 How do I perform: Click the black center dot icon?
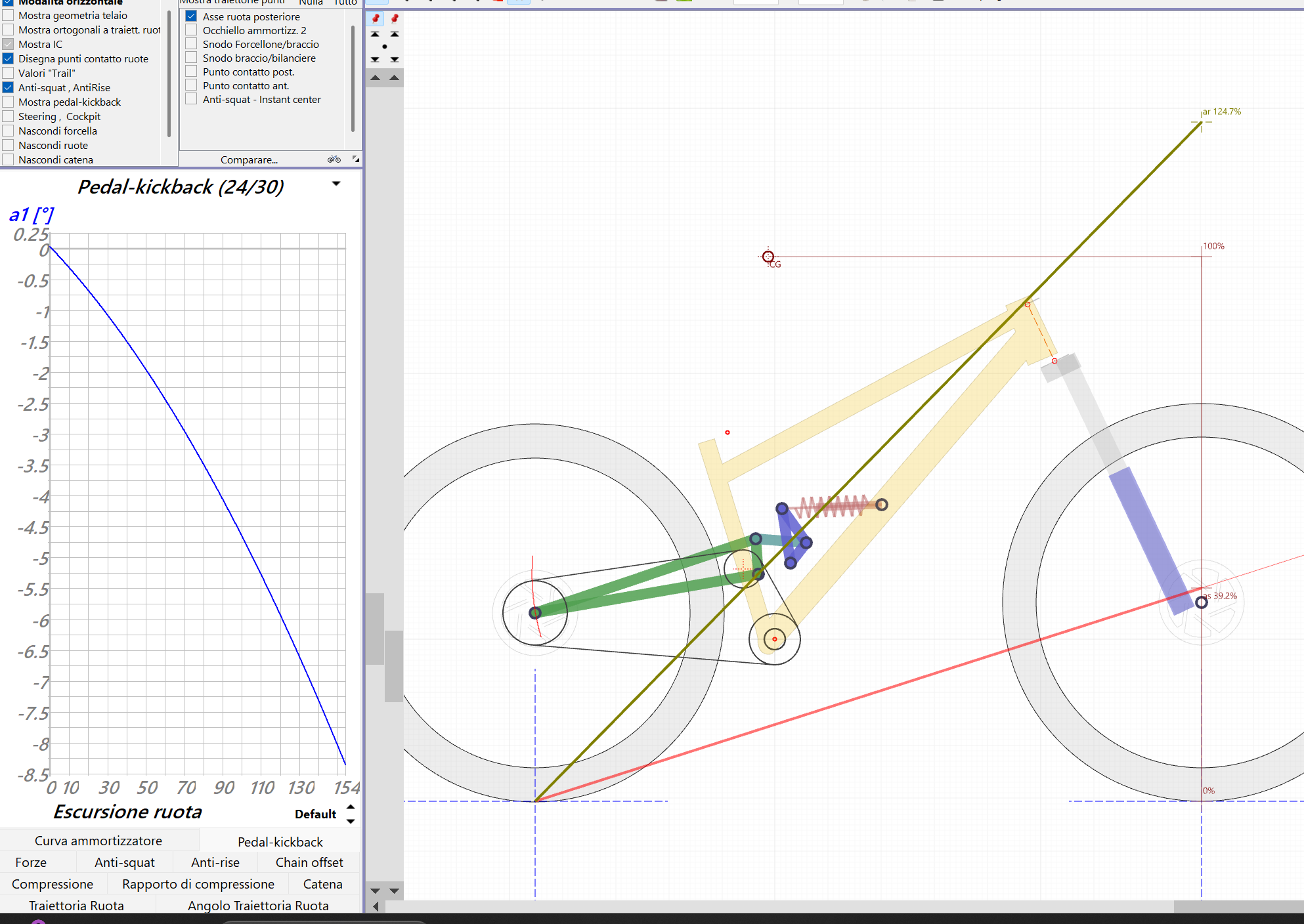385,47
